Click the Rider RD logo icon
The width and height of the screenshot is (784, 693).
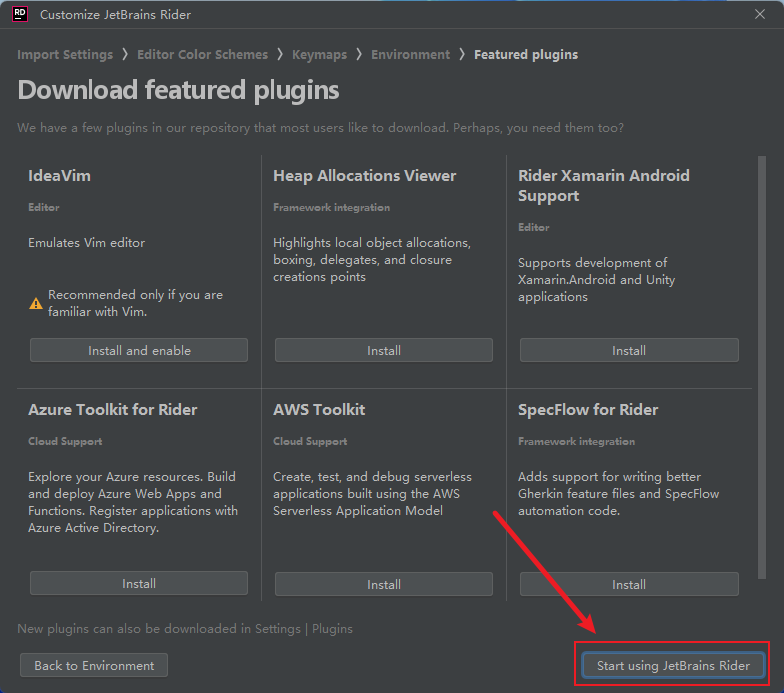pos(20,14)
